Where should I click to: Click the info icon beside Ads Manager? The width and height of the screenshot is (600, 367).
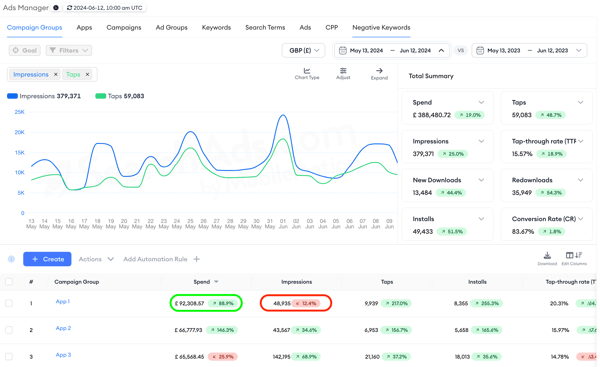[x=56, y=8]
